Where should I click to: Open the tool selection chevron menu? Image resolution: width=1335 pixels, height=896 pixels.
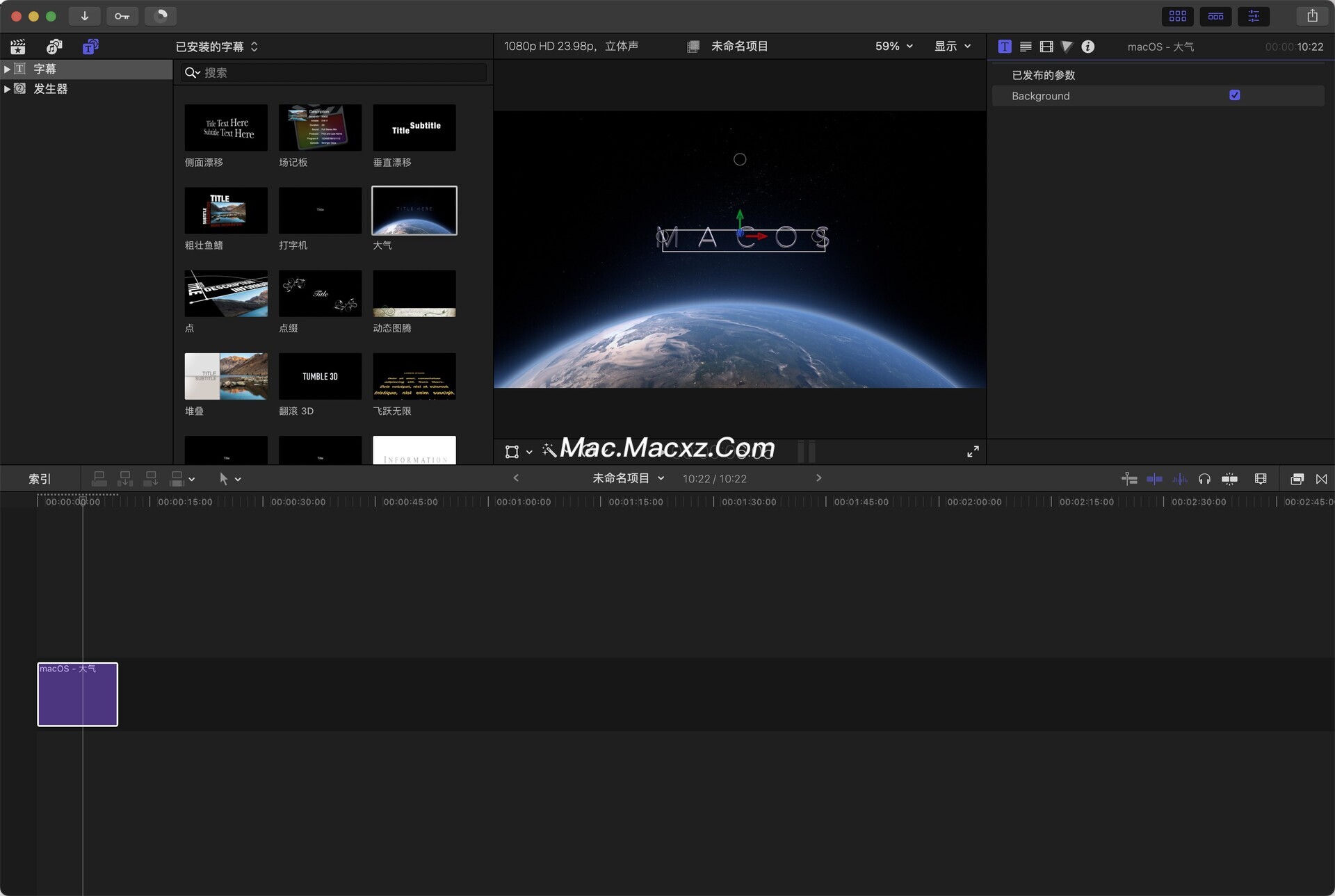(x=238, y=479)
